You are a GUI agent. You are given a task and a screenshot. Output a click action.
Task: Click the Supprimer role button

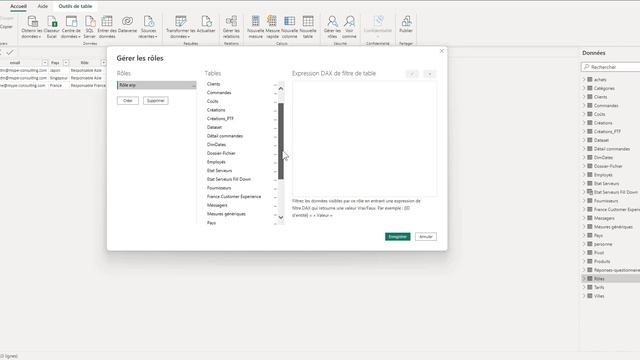pyautogui.click(x=156, y=100)
